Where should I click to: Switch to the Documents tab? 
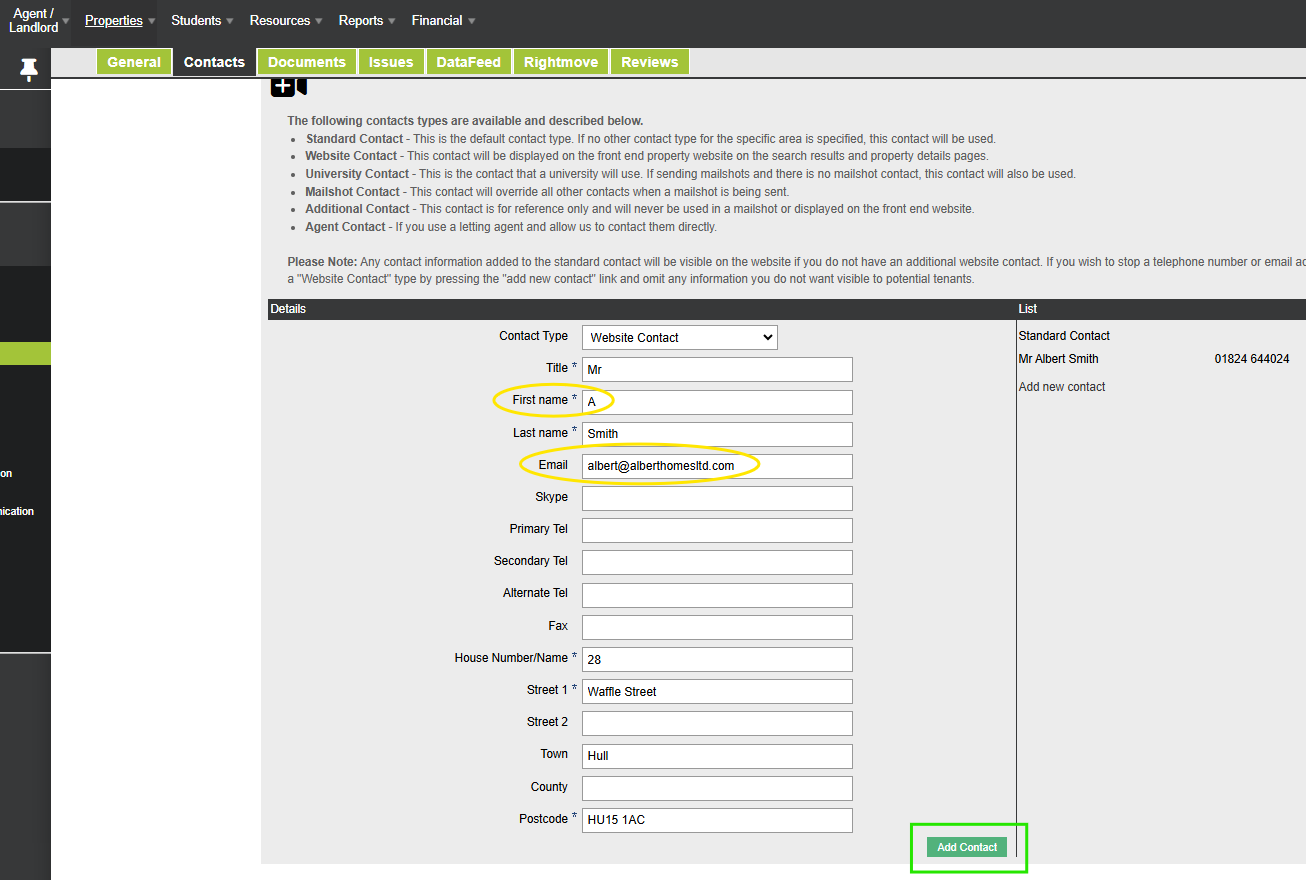click(306, 62)
